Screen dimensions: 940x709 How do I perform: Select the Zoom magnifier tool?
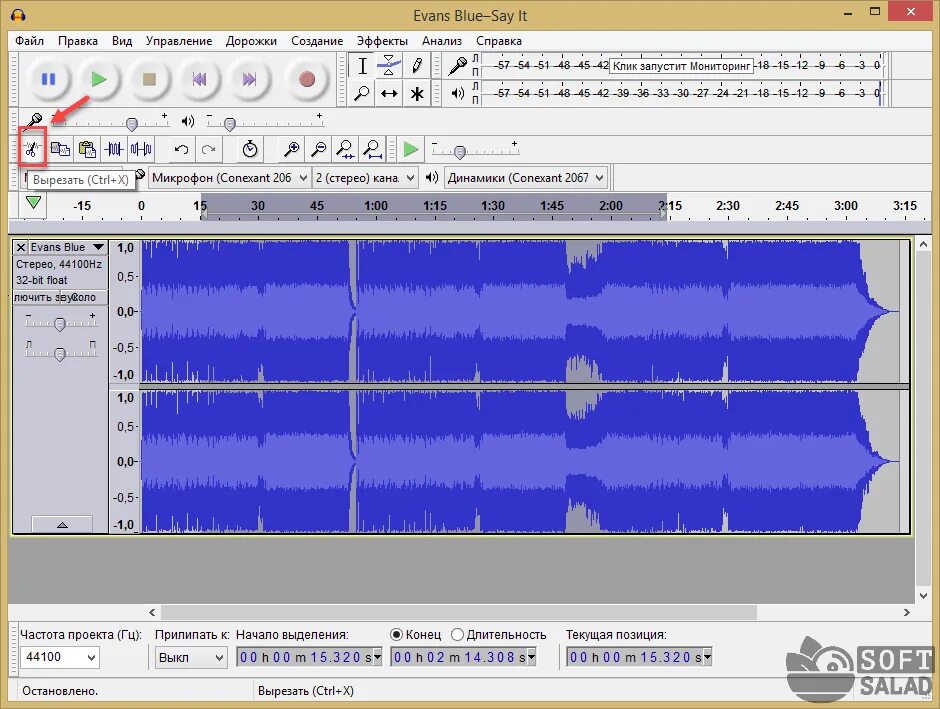(x=362, y=93)
